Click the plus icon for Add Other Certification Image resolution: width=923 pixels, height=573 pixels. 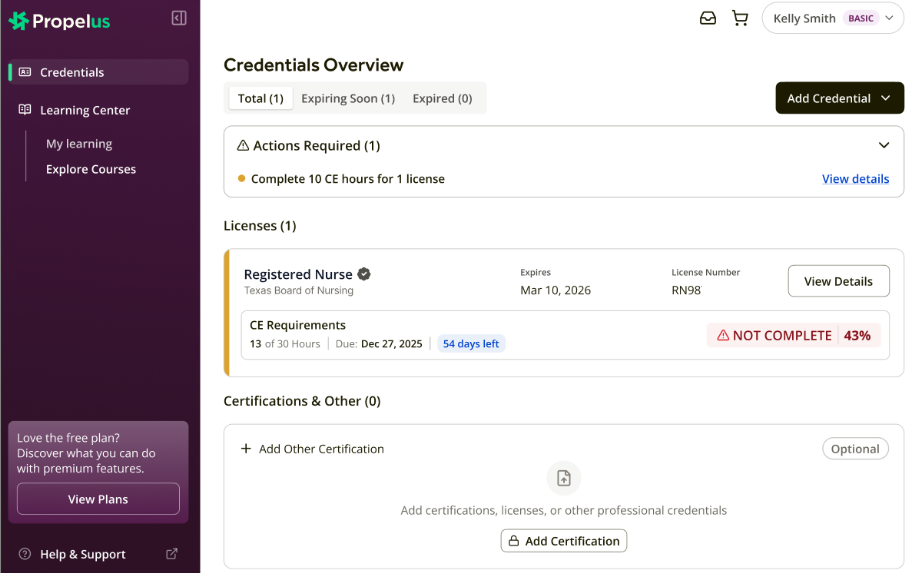[246, 449]
